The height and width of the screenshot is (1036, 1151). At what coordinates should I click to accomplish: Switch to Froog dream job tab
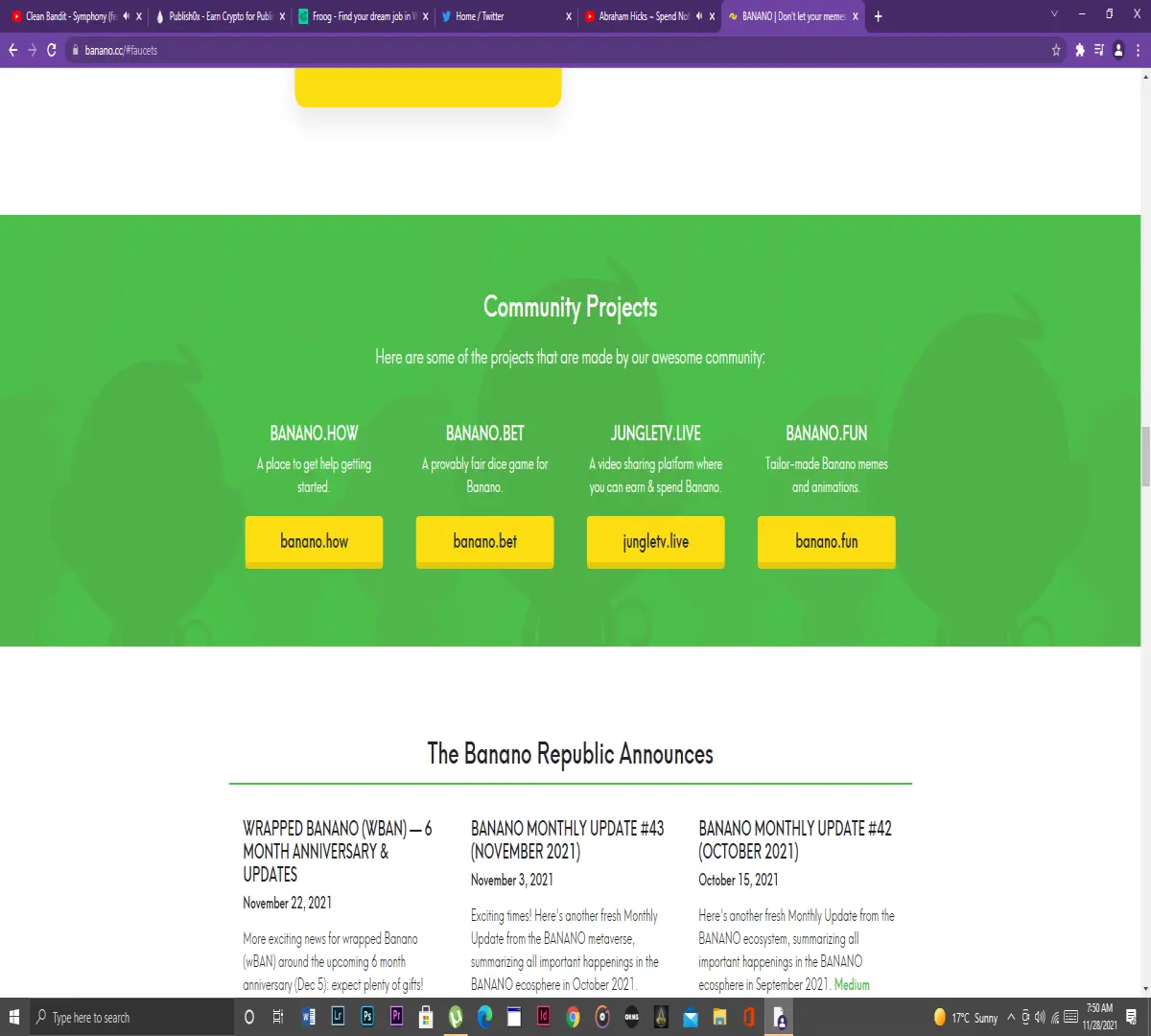coord(363,16)
